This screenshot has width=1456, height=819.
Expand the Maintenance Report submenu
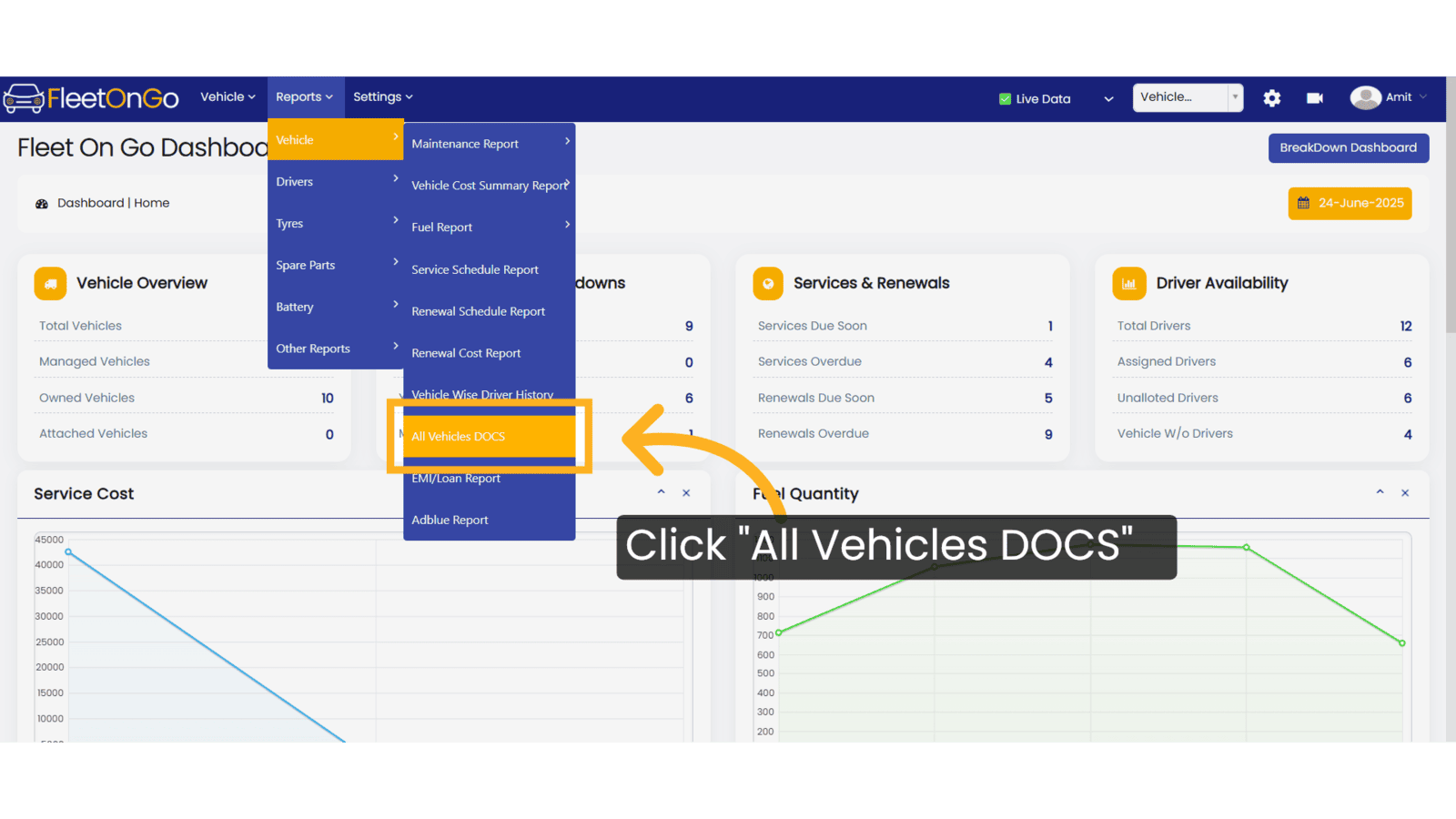click(490, 144)
